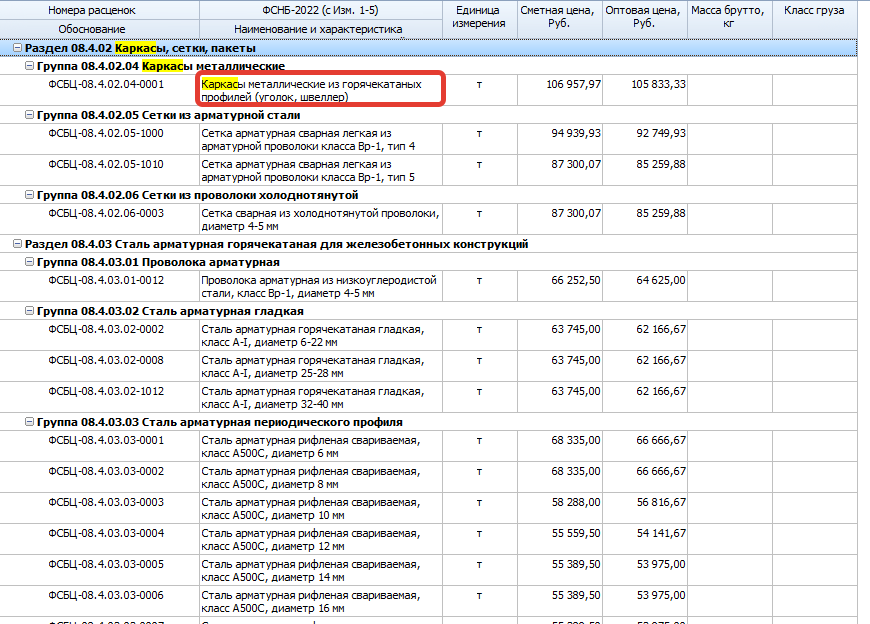Image resolution: width=870 pixels, height=624 pixels.
Task: Select the Группа 08.4.03.02 Сталь арматурная гладкая label
Action: click(170, 311)
